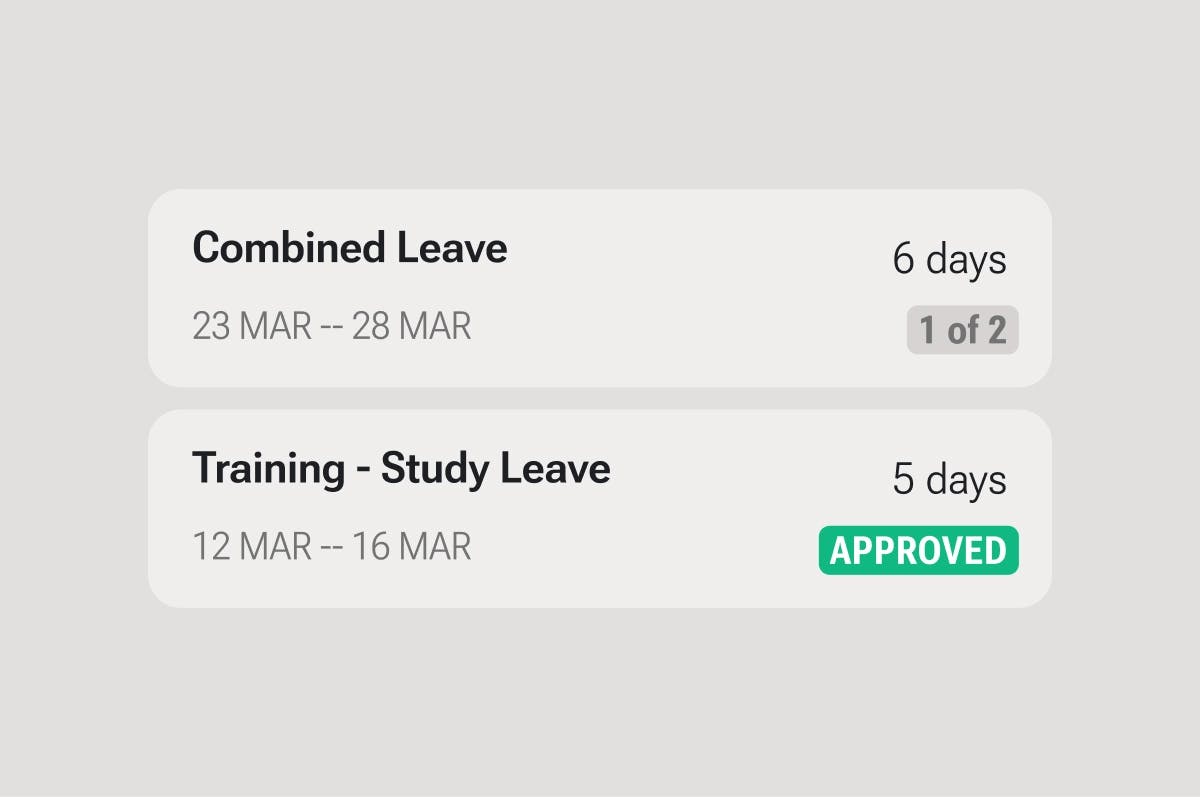Viewport: 1200px width, 797px height.
Task: Click the word Training in second title
Action: point(267,468)
